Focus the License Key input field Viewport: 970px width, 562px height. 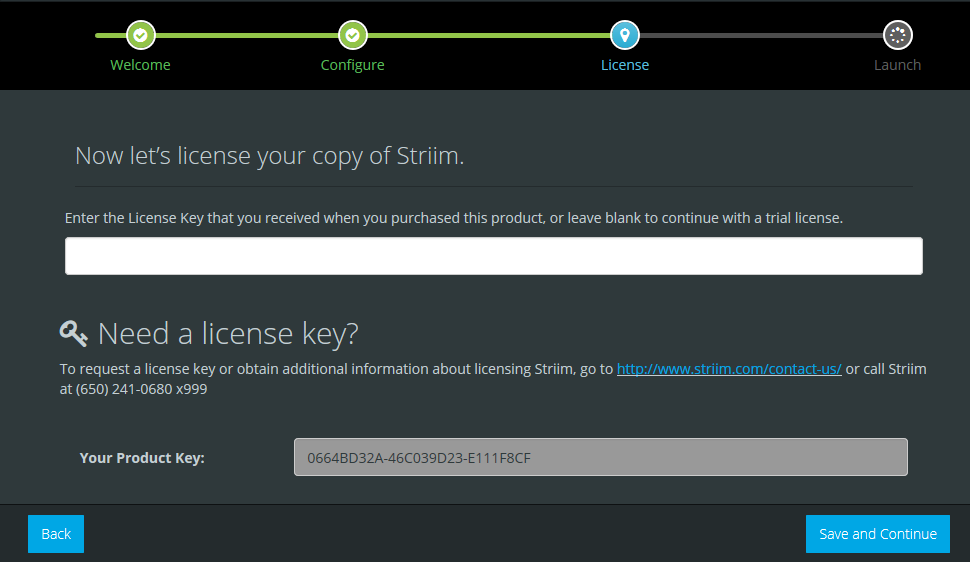tap(494, 256)
